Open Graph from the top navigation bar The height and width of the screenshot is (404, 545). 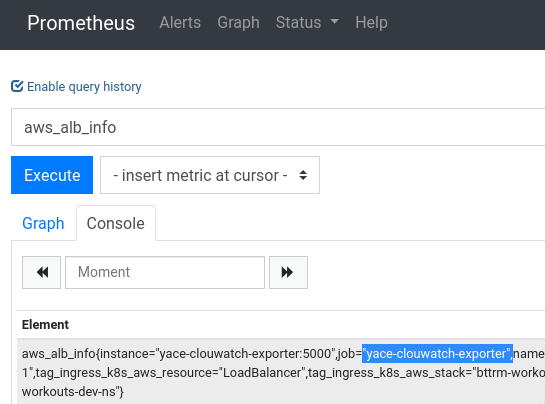(238, 23)
